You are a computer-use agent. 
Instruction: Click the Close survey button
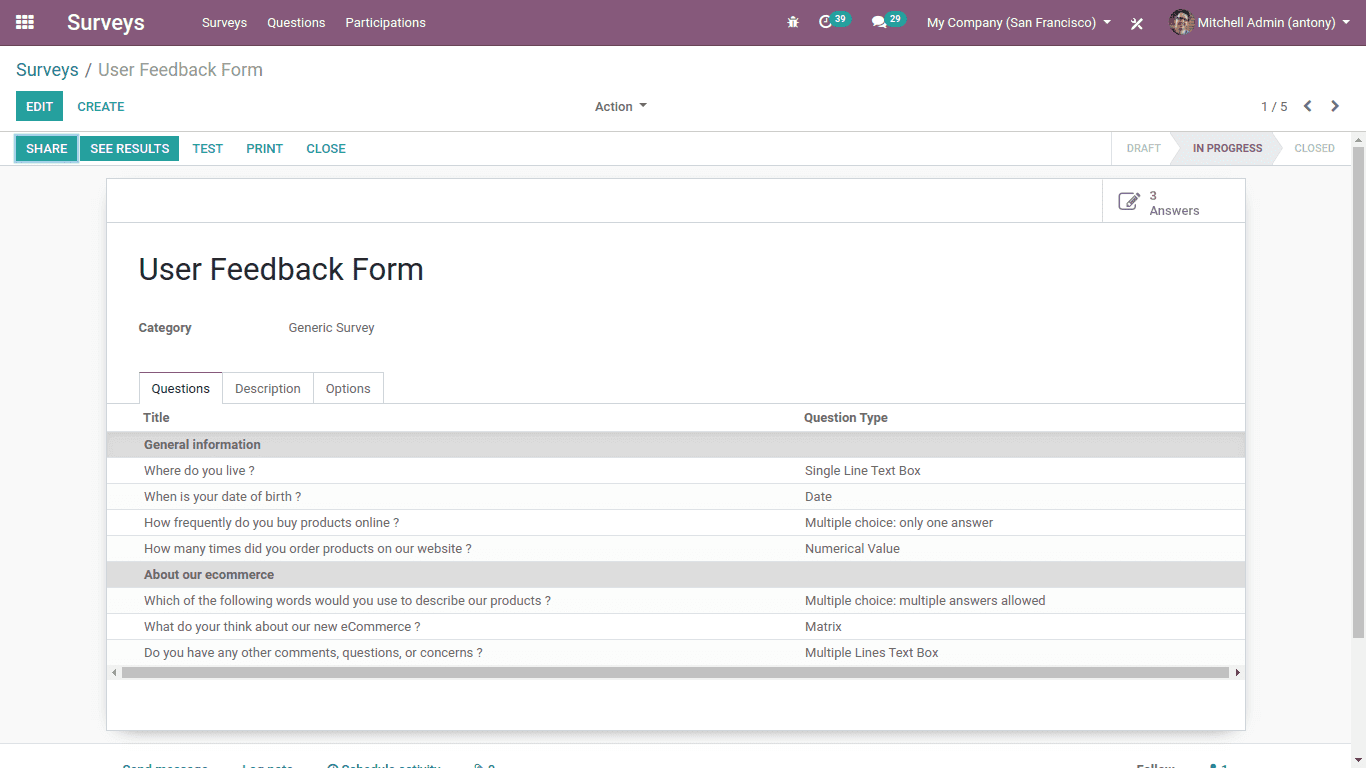pyautogui.click(x=326, y=148)
